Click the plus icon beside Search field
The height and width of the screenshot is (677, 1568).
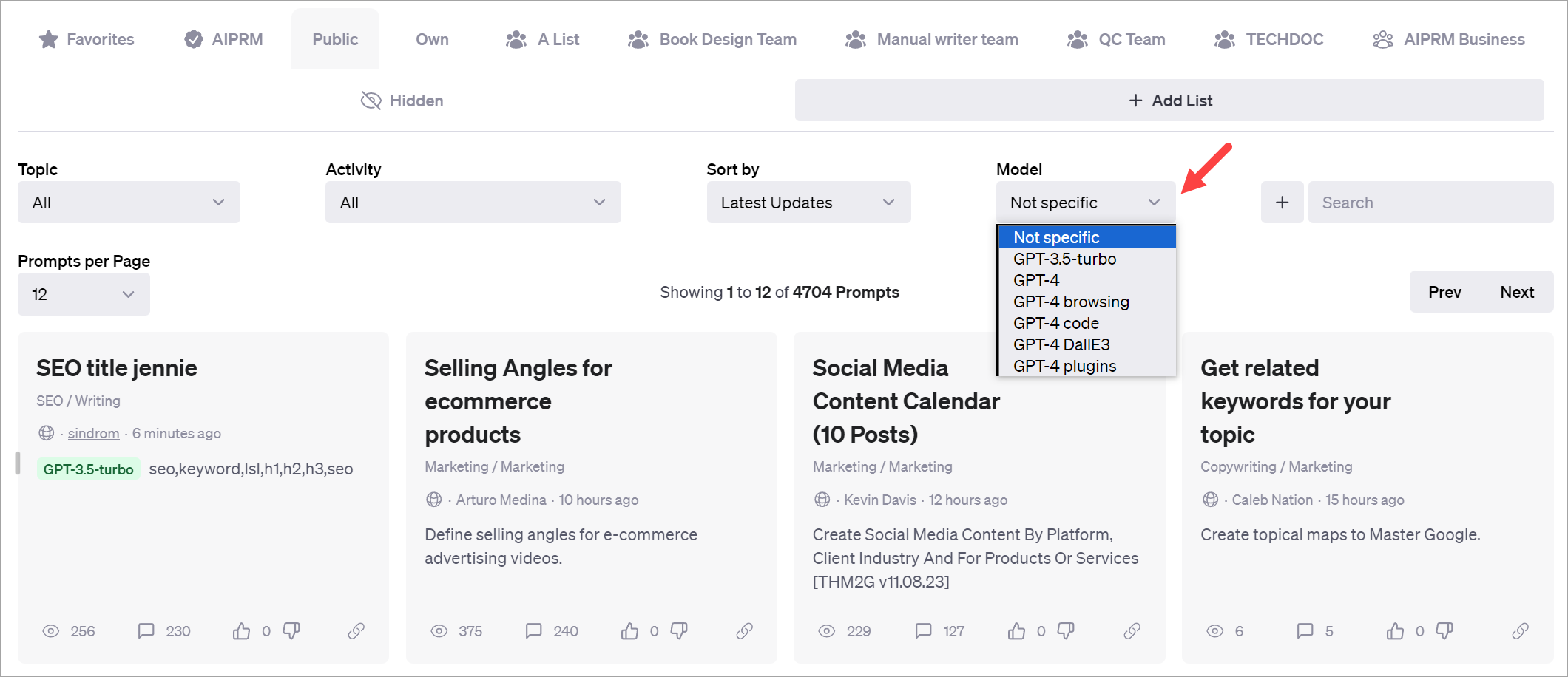pyautogui.click(x=1282, y=203)
